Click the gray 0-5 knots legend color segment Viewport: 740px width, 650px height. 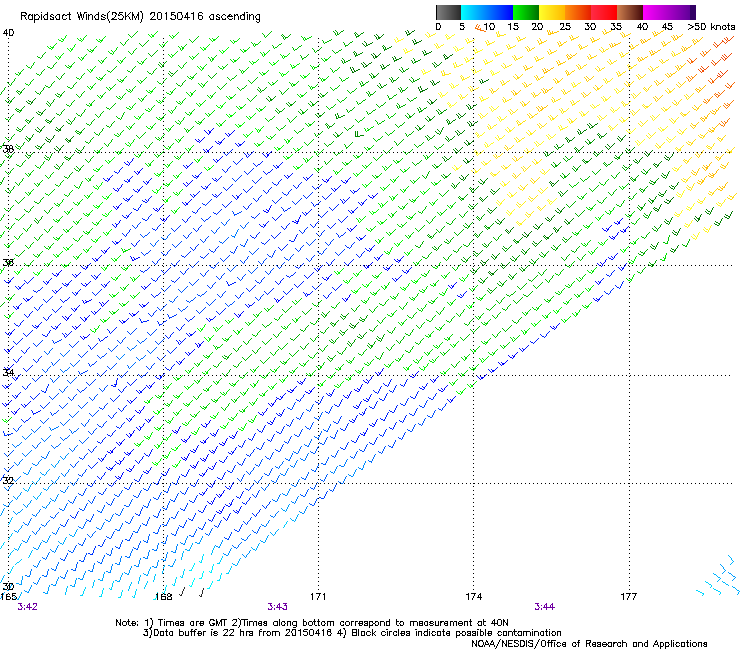point(448,12)
